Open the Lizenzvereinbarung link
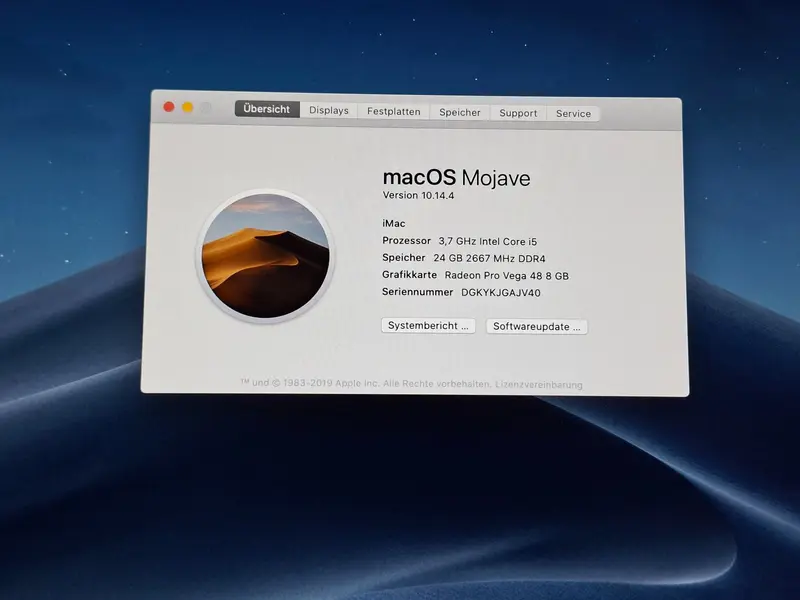The width and height of the screenshot is (800, 600). coord(538,385)
